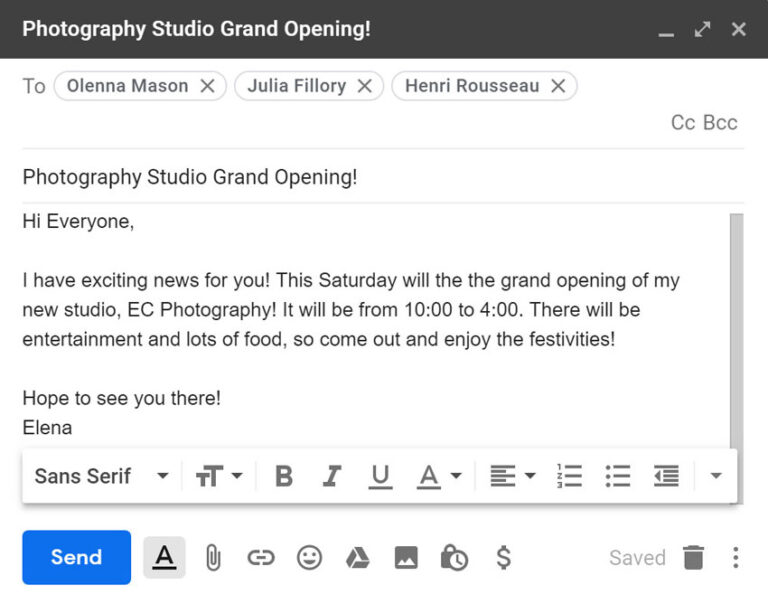This screenshot has height=604, width=768.
Task: Click the subject line field
Action: (383, 177)
